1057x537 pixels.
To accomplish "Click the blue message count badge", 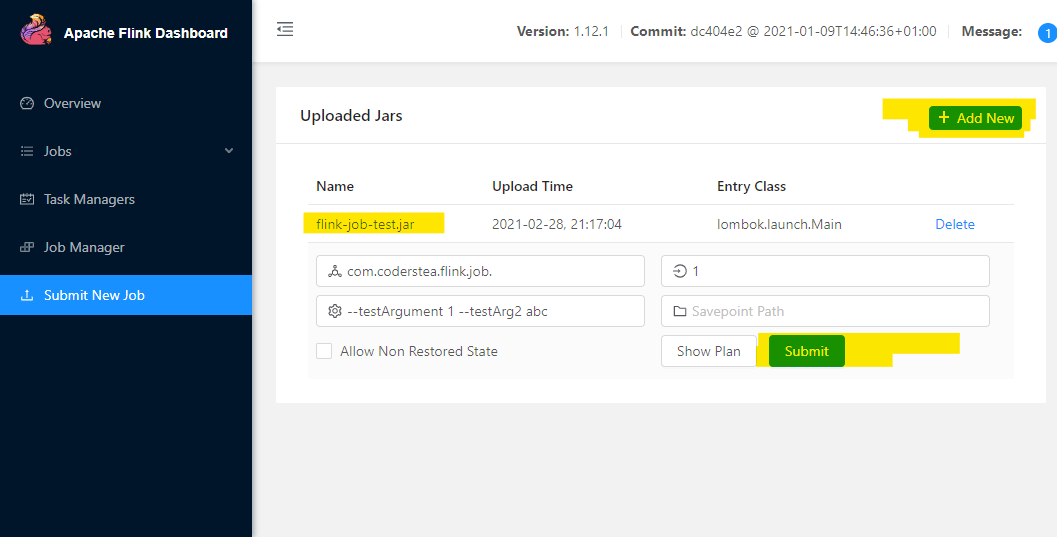I will (x=1047, y=32).
